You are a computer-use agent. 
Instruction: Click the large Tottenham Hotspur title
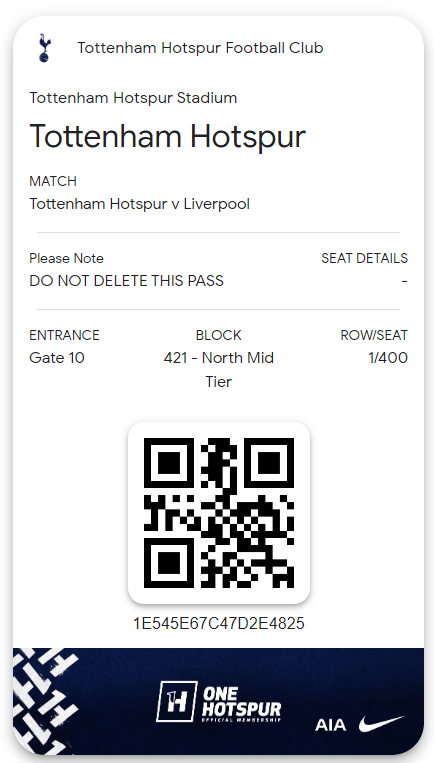tap(167, 136)
